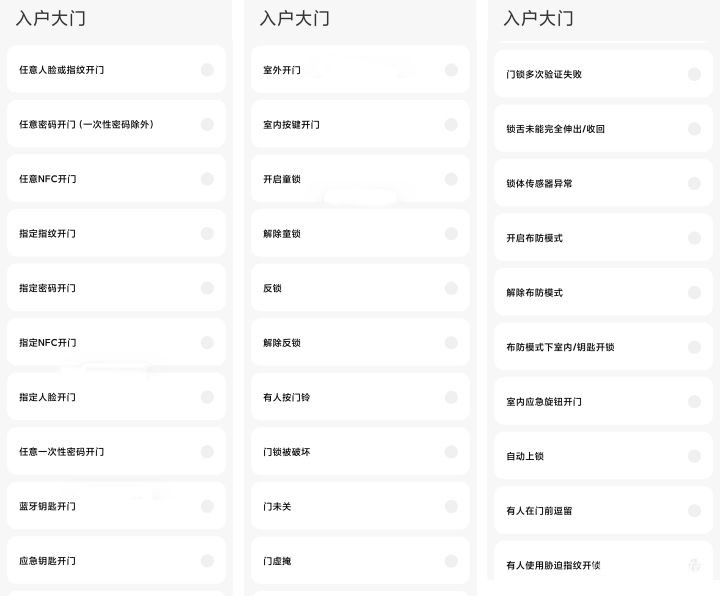Select the 指定密码开门 radio button
The width and height of the screenshot is (720, 596).
(x=207, y=288)
